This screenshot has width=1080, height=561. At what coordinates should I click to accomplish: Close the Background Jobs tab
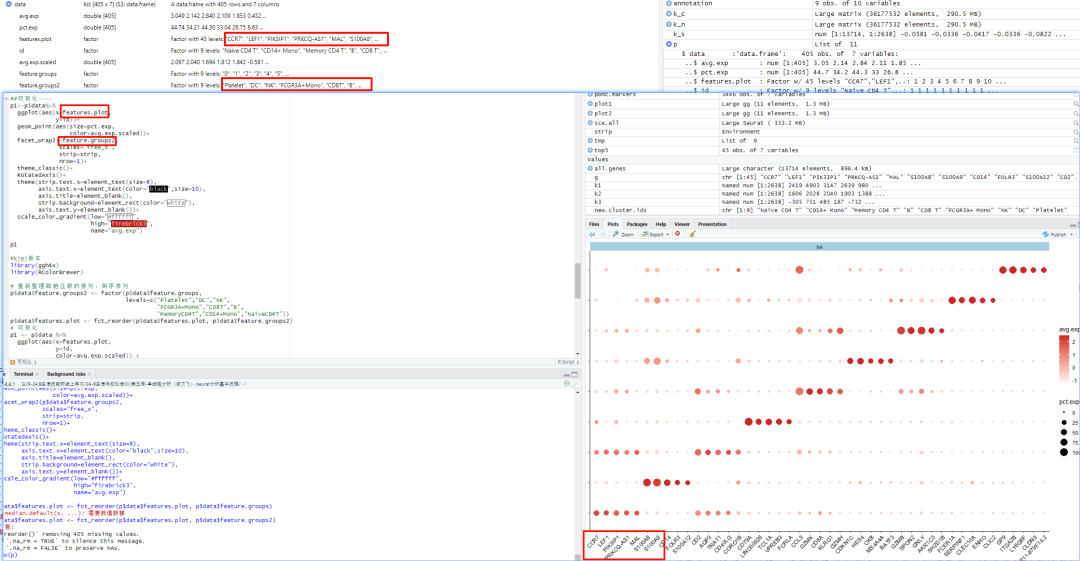pos(90,374)
